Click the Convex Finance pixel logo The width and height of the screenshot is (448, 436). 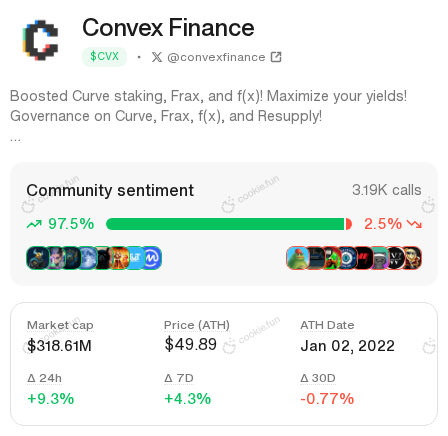pos(41,41)
